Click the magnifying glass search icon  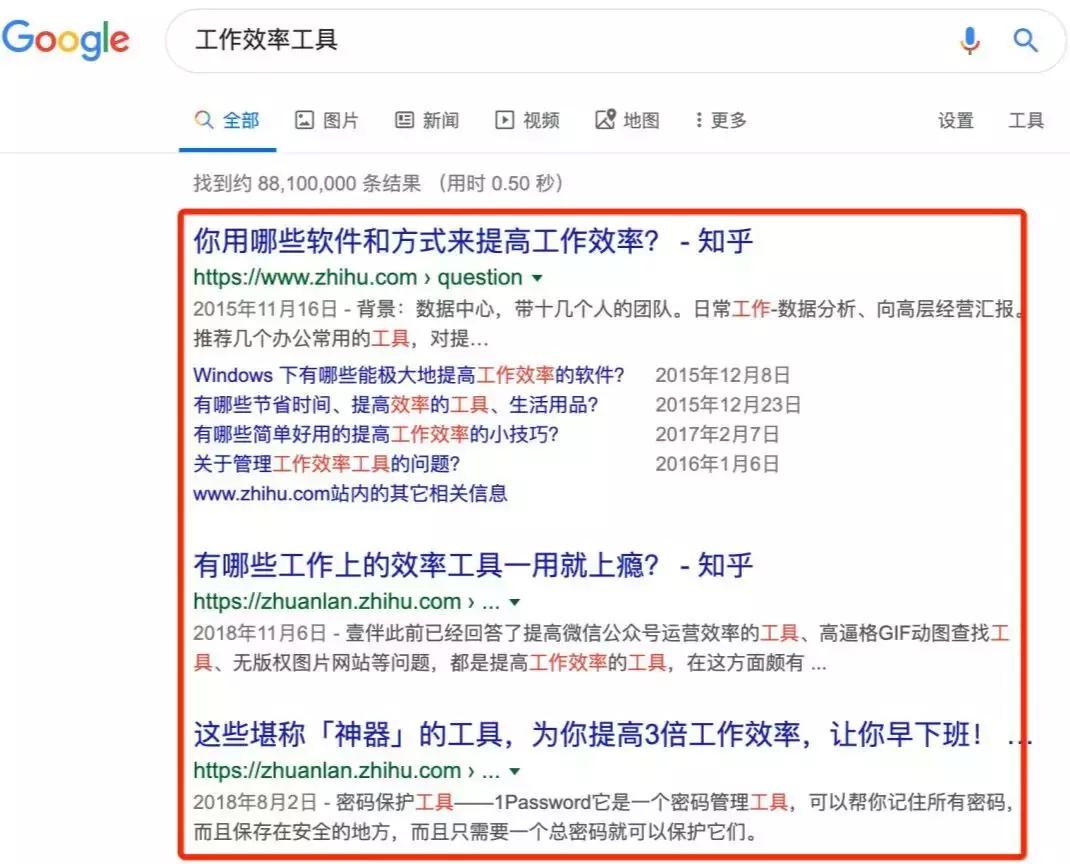(x=1025, y=40)
